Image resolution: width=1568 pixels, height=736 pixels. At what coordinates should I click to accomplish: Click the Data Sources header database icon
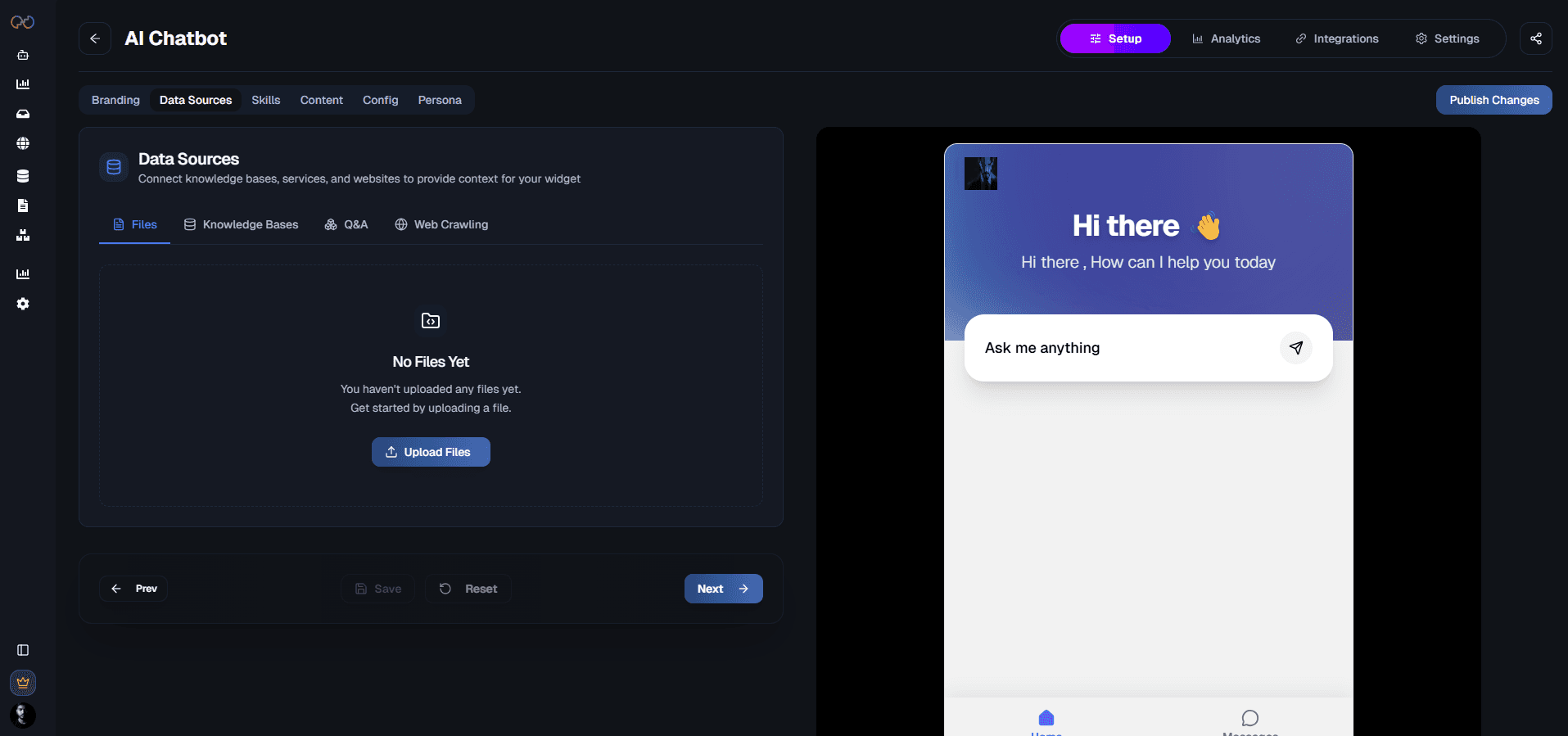(114, 167)
